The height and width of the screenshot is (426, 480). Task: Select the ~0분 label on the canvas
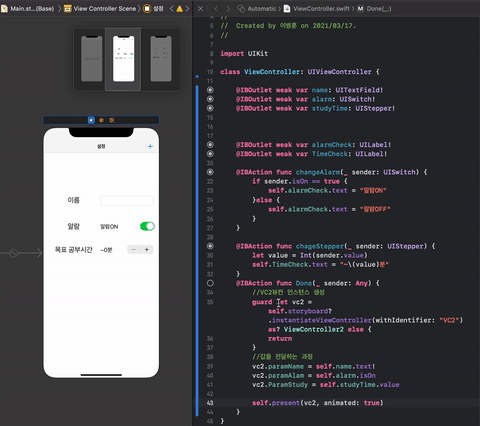(106, 250)
